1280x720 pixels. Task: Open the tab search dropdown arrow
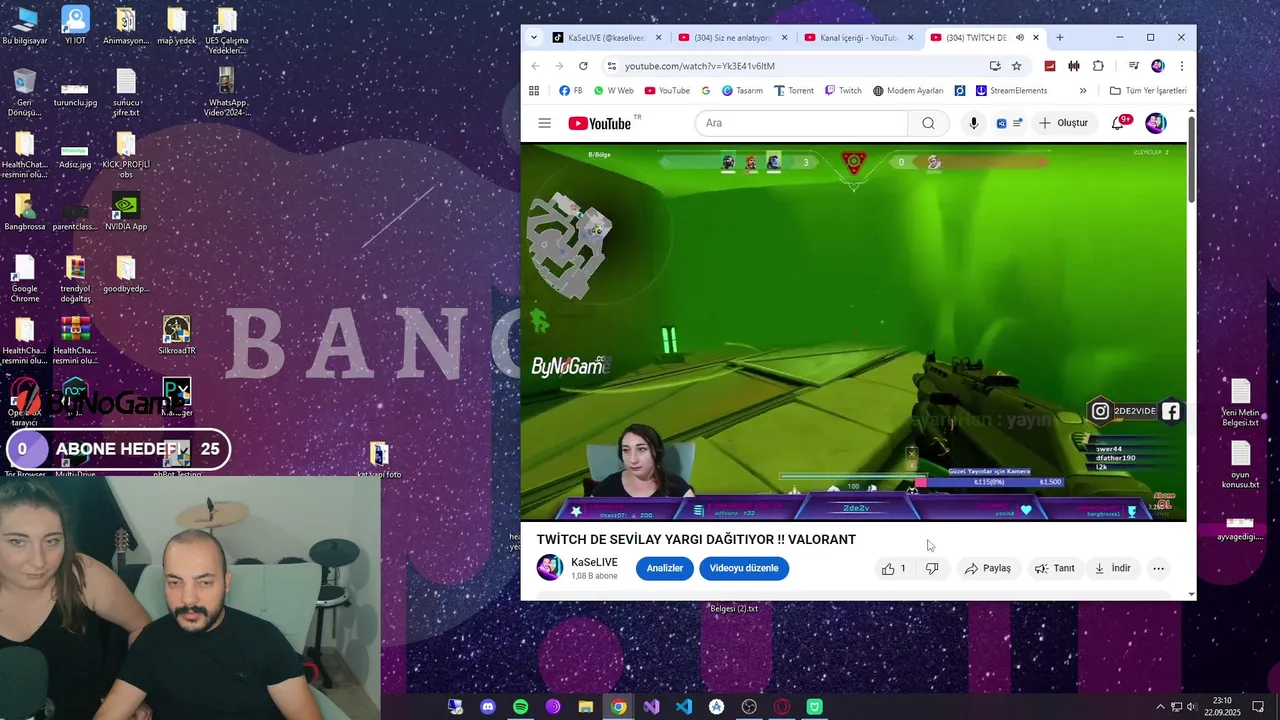(x=534, y=38)
